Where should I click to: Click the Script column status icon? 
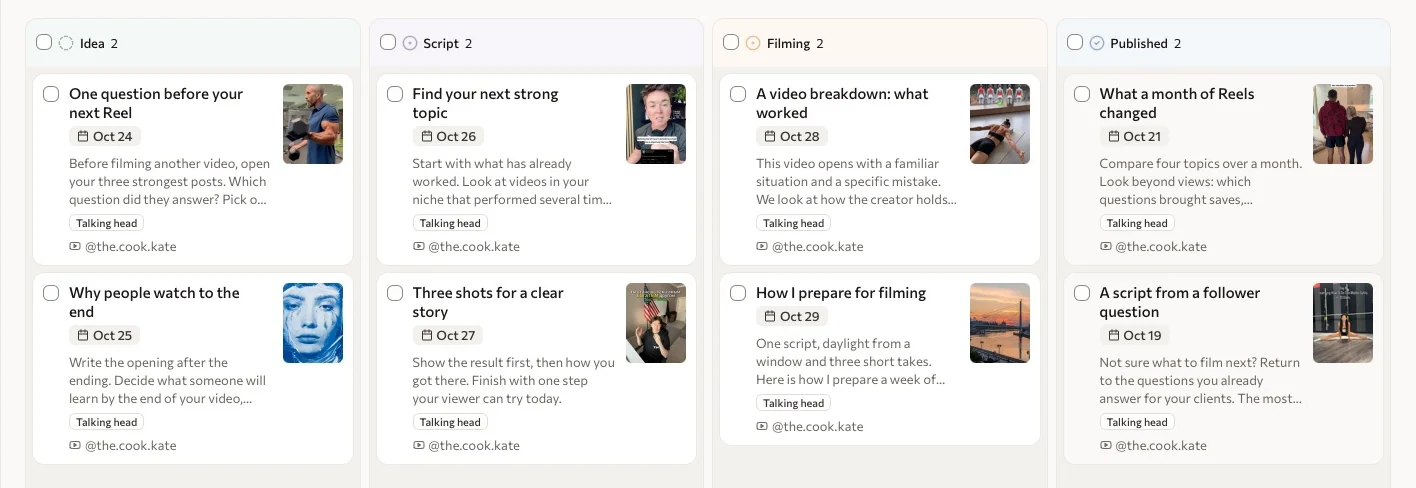410,43
